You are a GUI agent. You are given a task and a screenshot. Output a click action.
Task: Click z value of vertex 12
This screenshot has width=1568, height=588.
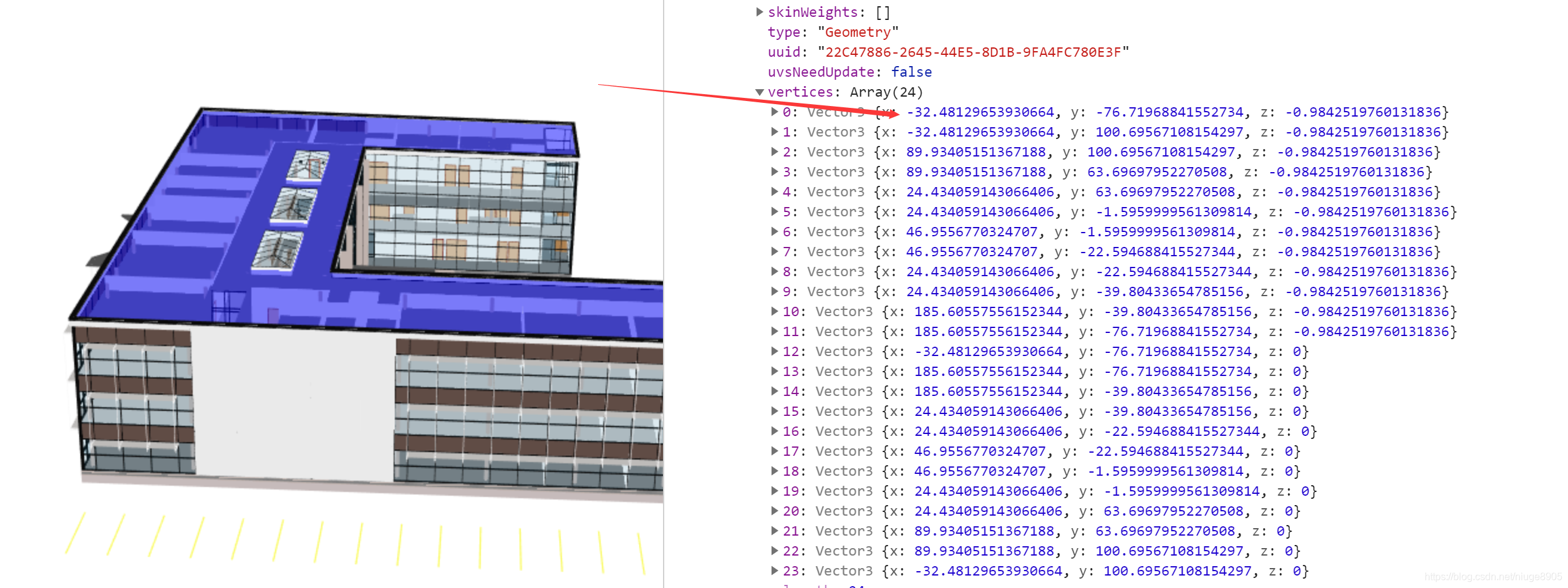click(1297, 352)
